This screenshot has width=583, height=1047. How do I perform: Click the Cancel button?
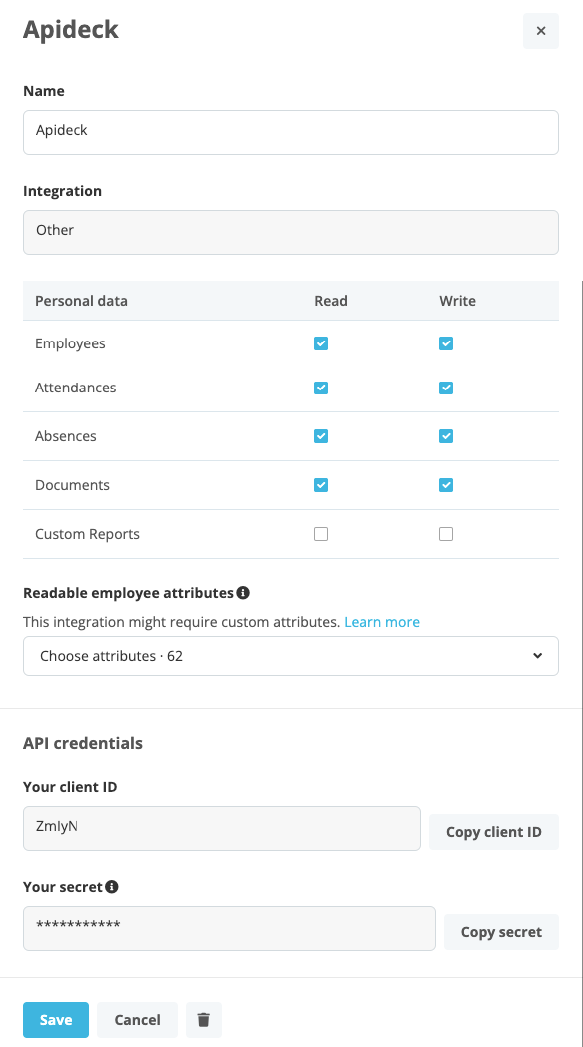click(x=138, y=1020)
